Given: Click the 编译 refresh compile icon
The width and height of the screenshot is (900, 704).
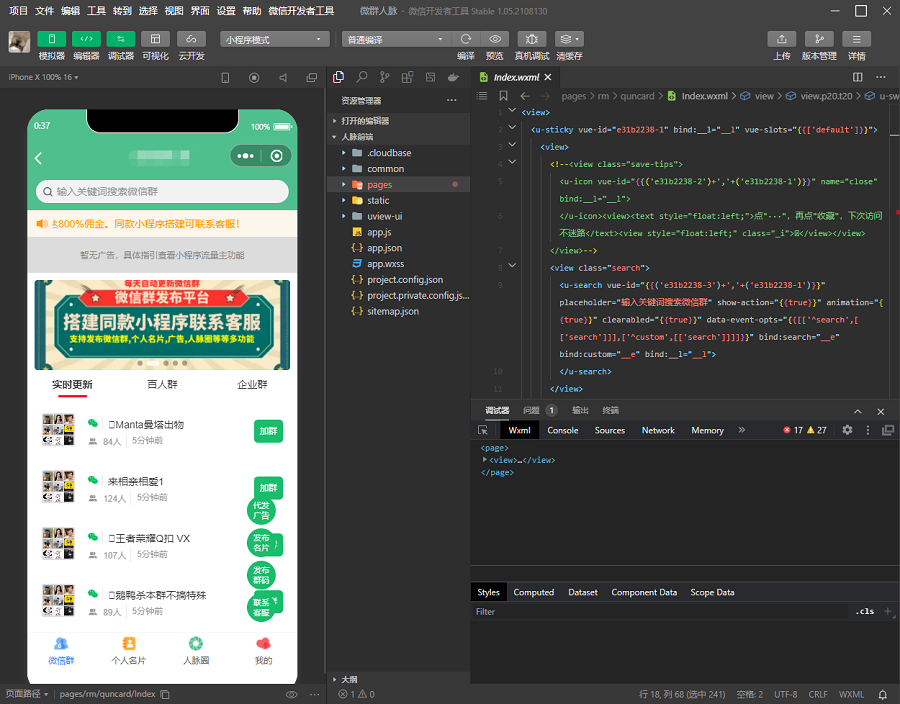Looking at the screenshot, I should (465, 39).
